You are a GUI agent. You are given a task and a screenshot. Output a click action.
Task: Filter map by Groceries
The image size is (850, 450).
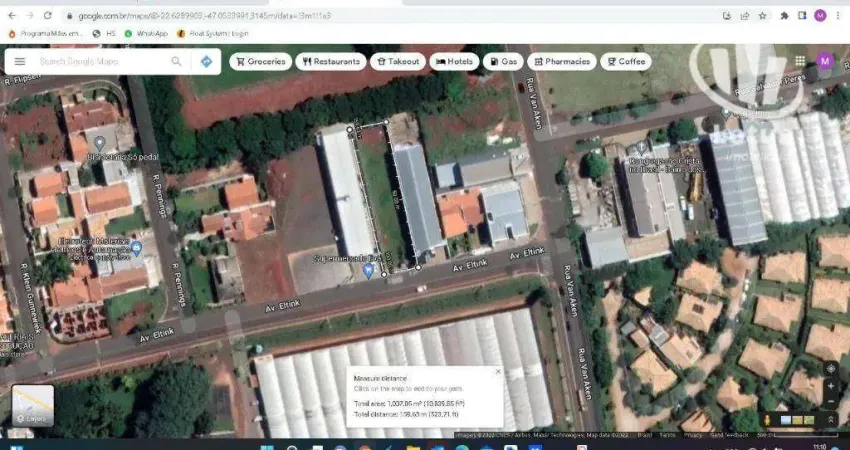tap(260, 61)
